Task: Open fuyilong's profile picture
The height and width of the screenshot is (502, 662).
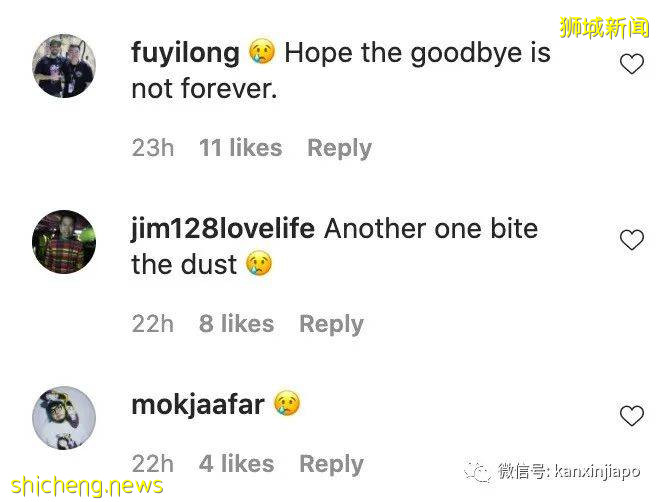Action: click(x=64, y=66)
